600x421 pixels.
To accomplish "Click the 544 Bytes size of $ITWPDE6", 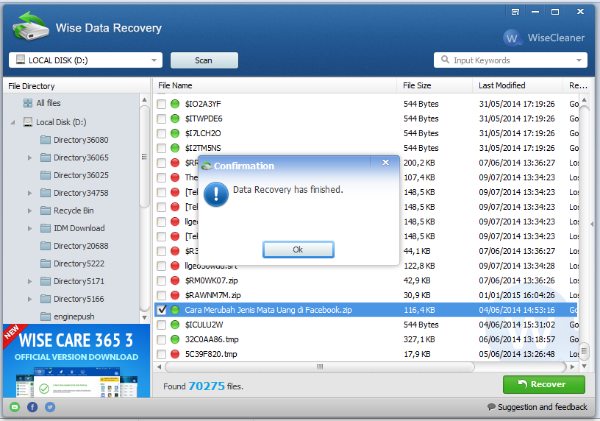I will pyautogui.click(x=421, y=119).
